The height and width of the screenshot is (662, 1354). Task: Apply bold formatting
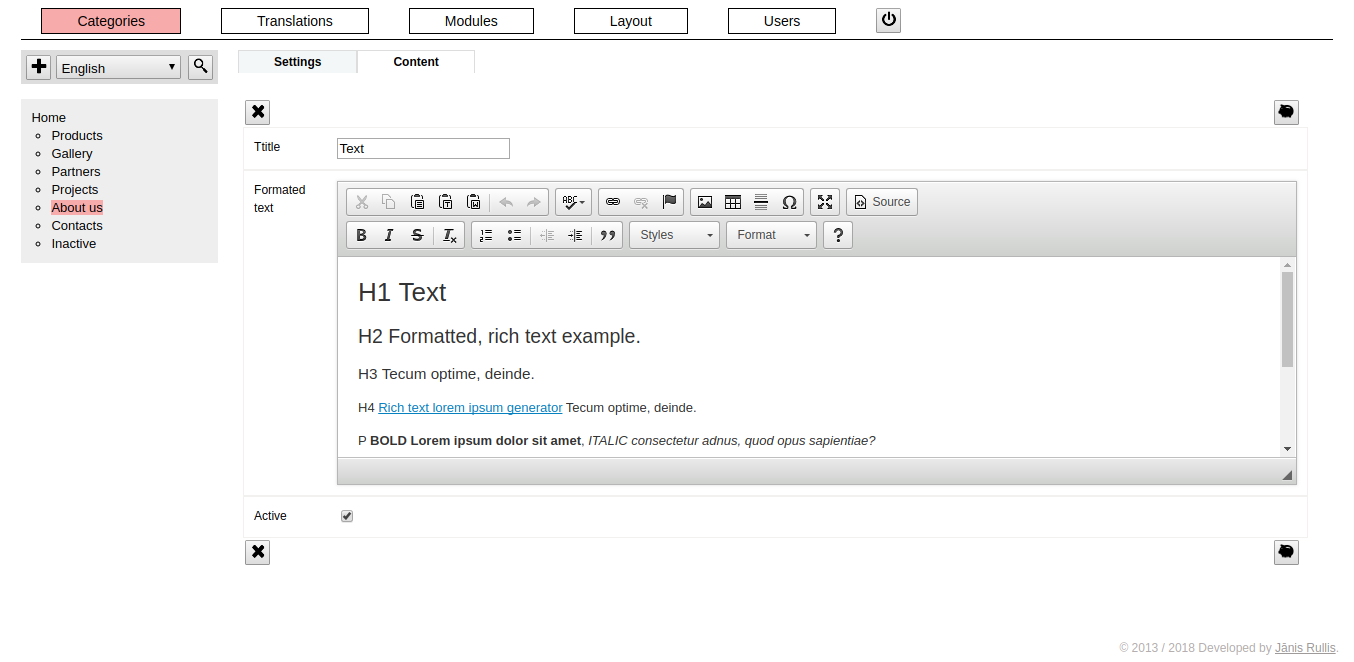tap(362, 235)
